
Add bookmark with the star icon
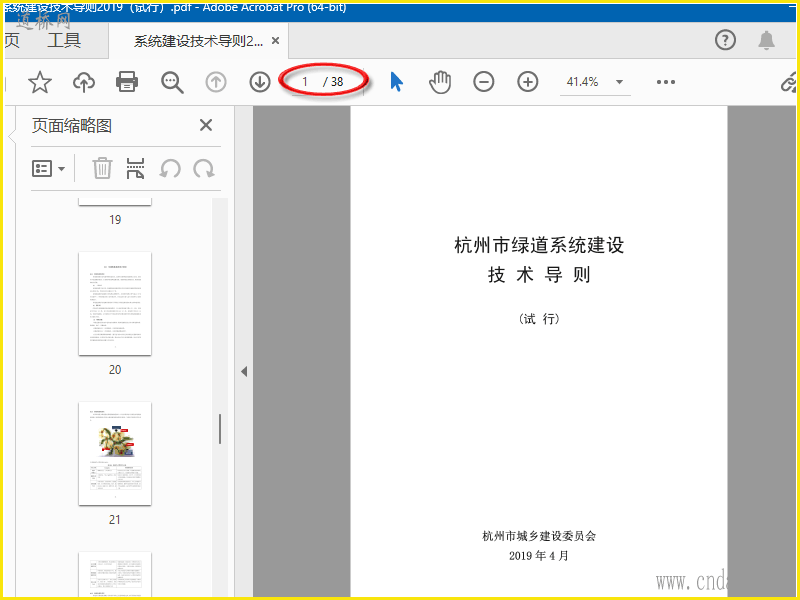point(40,82)
